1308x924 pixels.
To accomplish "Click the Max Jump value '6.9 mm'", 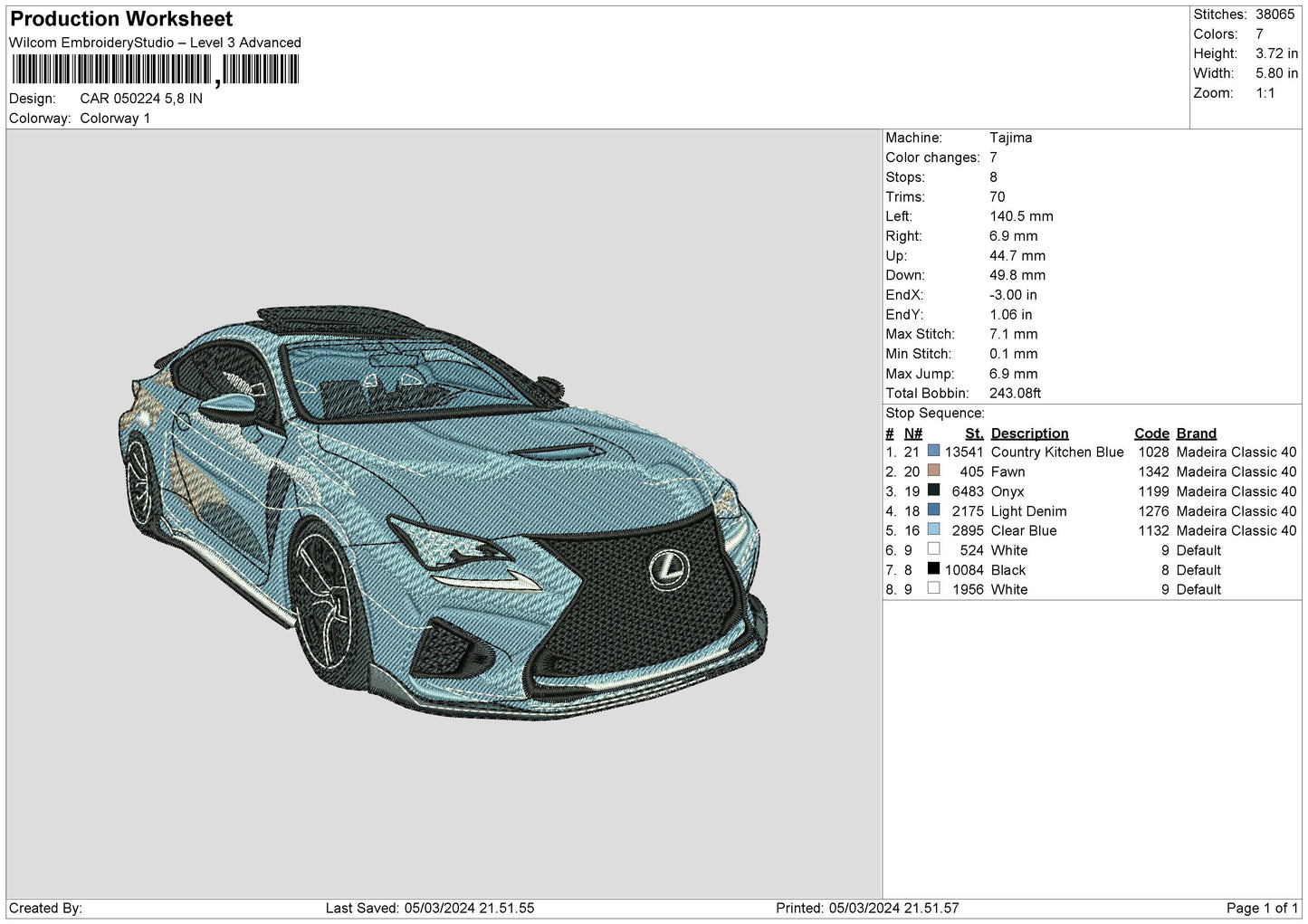I will click(1013, 374).
